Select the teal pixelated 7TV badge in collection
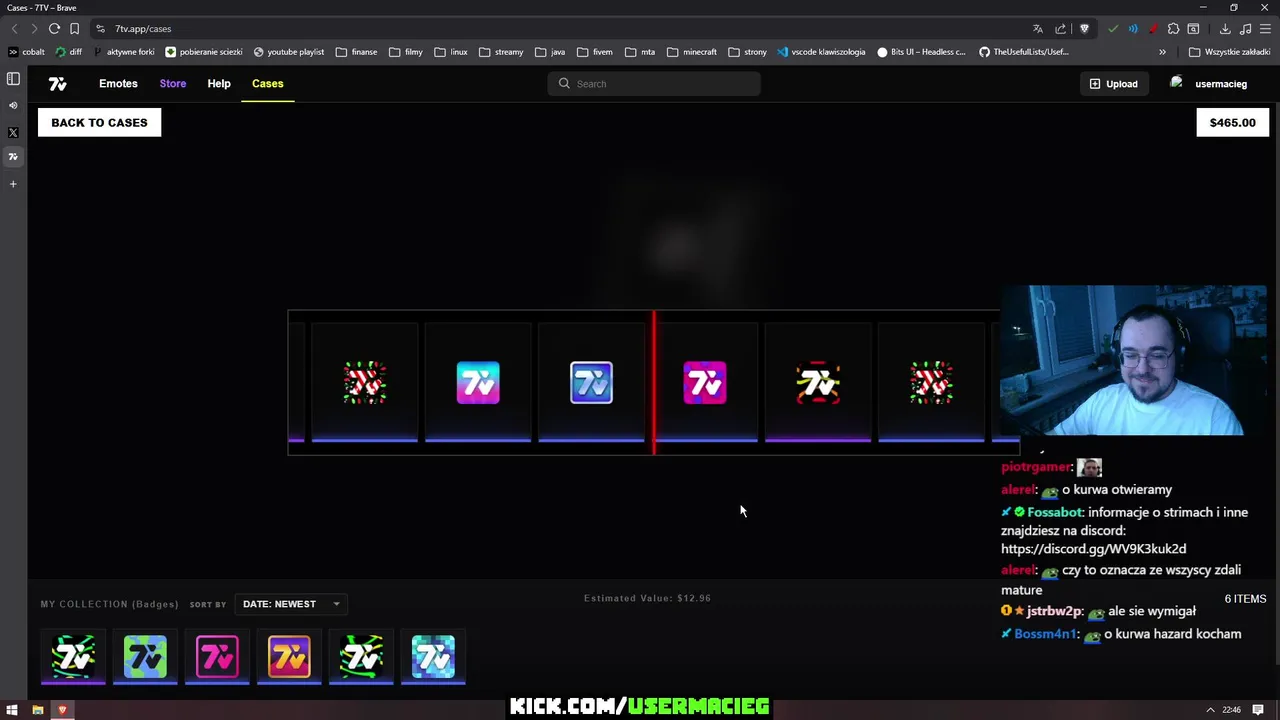 (x=433, y=657)
